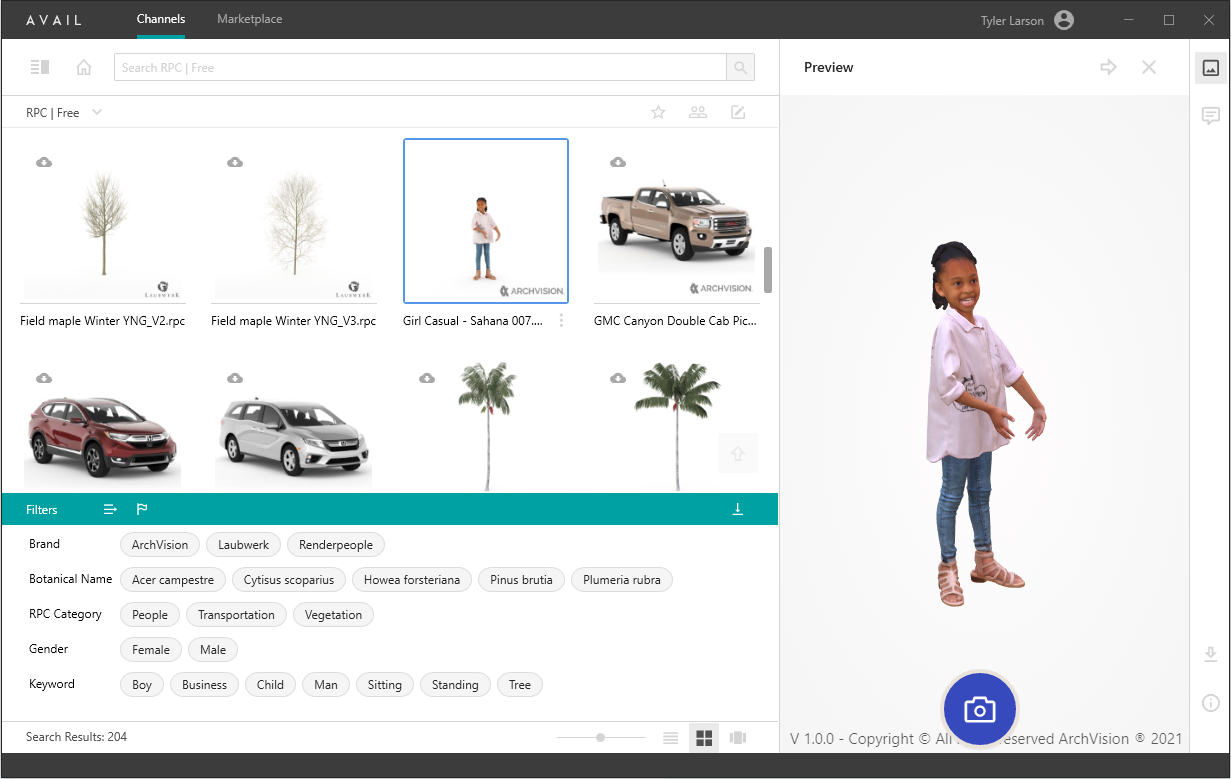Screen dimensions: 1231x779
Task: Switch to the Marketplace tab
Action: 250,19
